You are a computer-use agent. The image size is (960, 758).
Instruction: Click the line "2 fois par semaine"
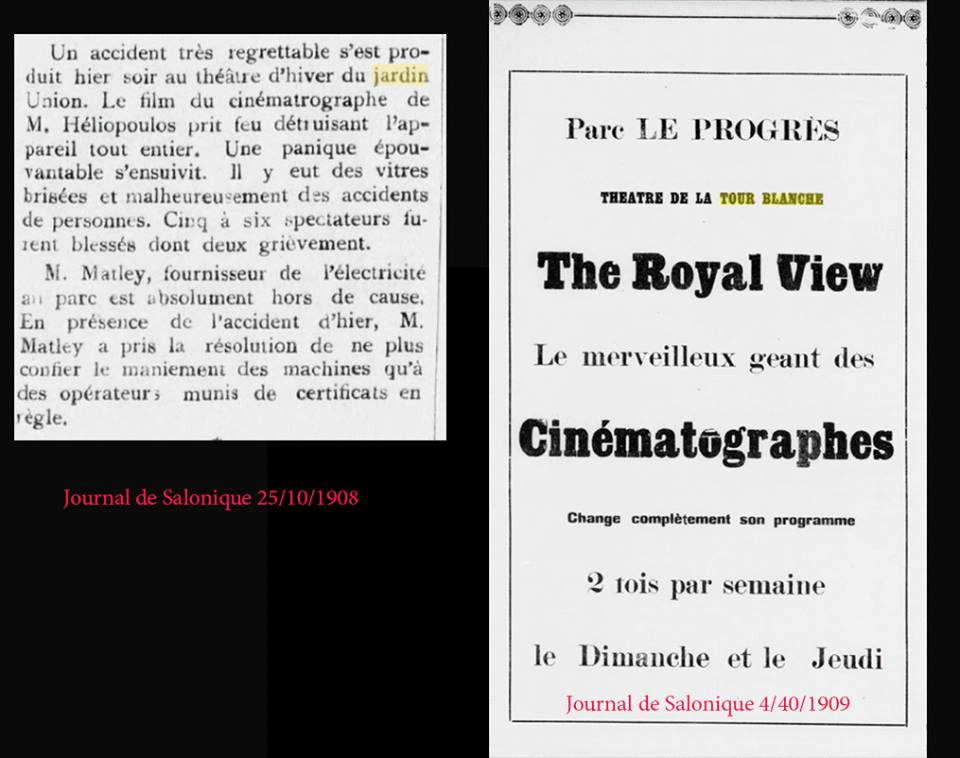pyautogui.click(x=706, y=585)
